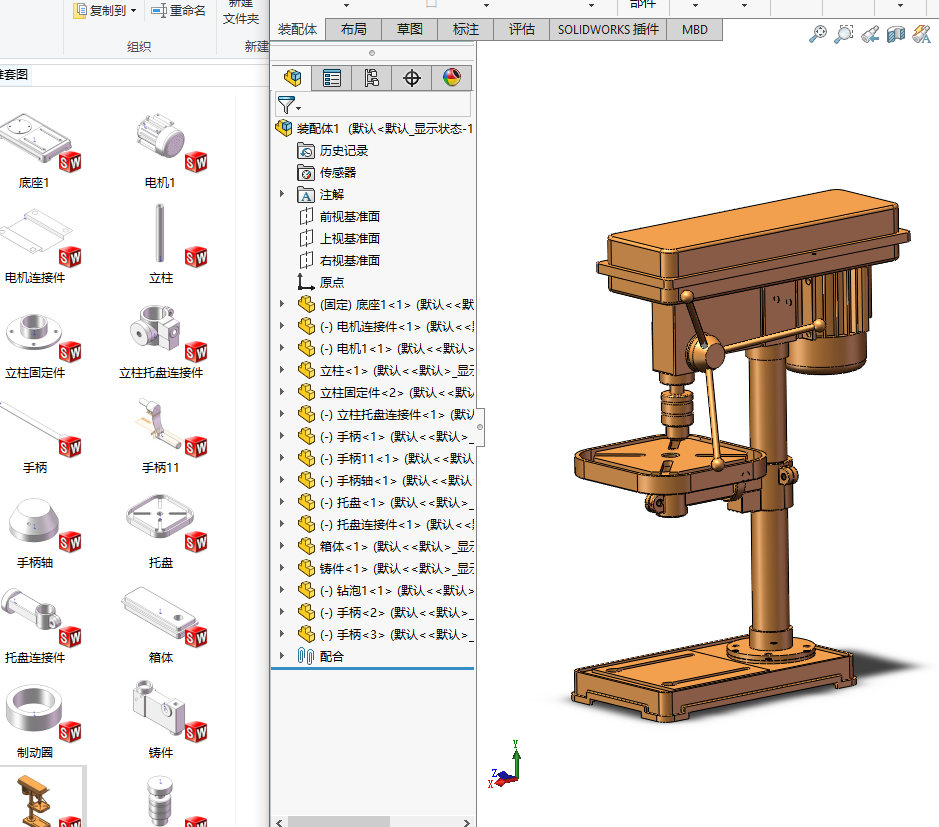Open the DisplayManager color ball tab
Screen dimensions: 939x827
(451, 78)
